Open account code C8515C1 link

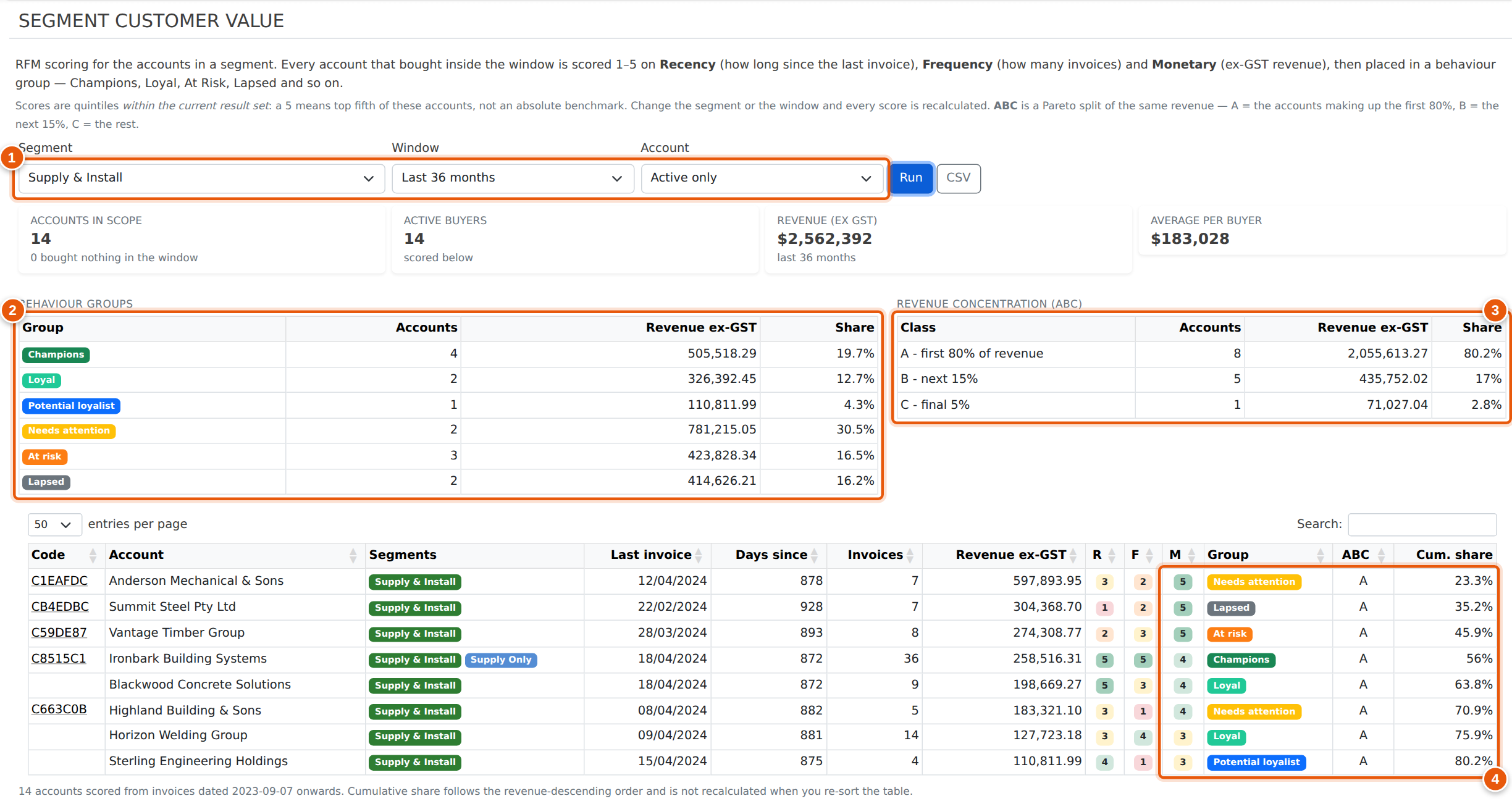pos(59,658)
